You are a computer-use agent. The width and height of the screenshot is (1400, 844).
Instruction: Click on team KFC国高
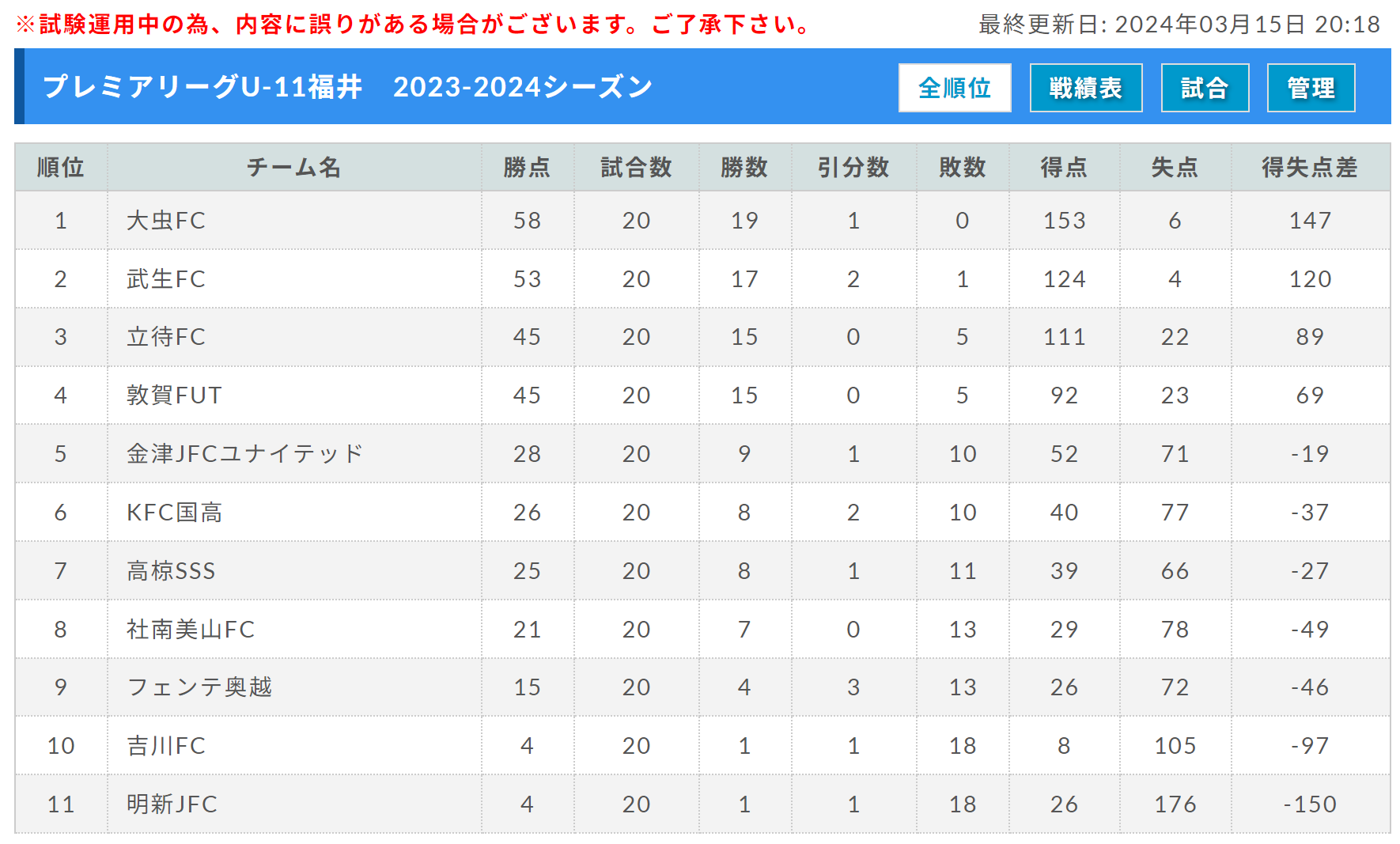[x=174, y=513]
